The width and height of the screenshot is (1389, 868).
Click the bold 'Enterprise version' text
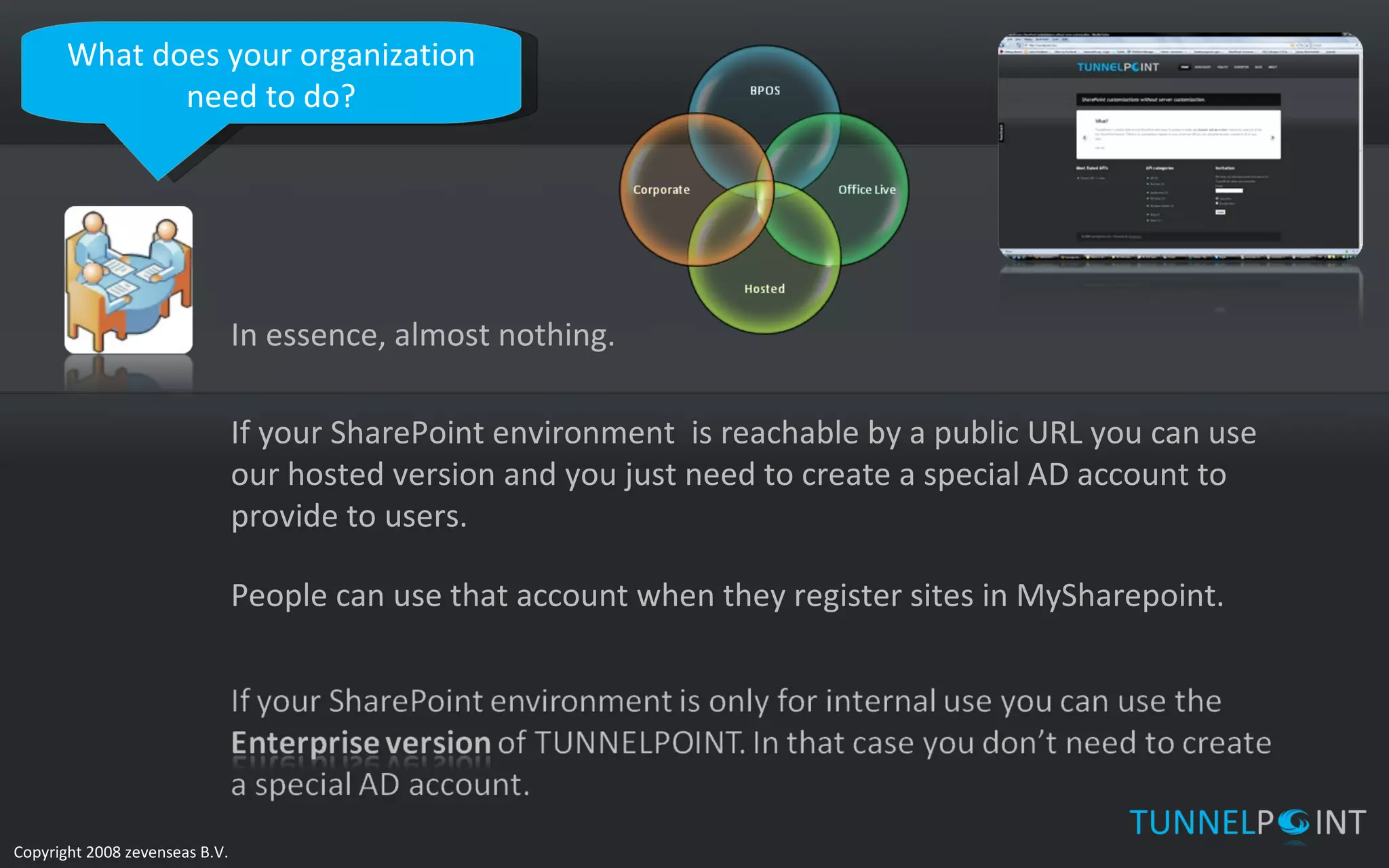click(x=361, y=743)
